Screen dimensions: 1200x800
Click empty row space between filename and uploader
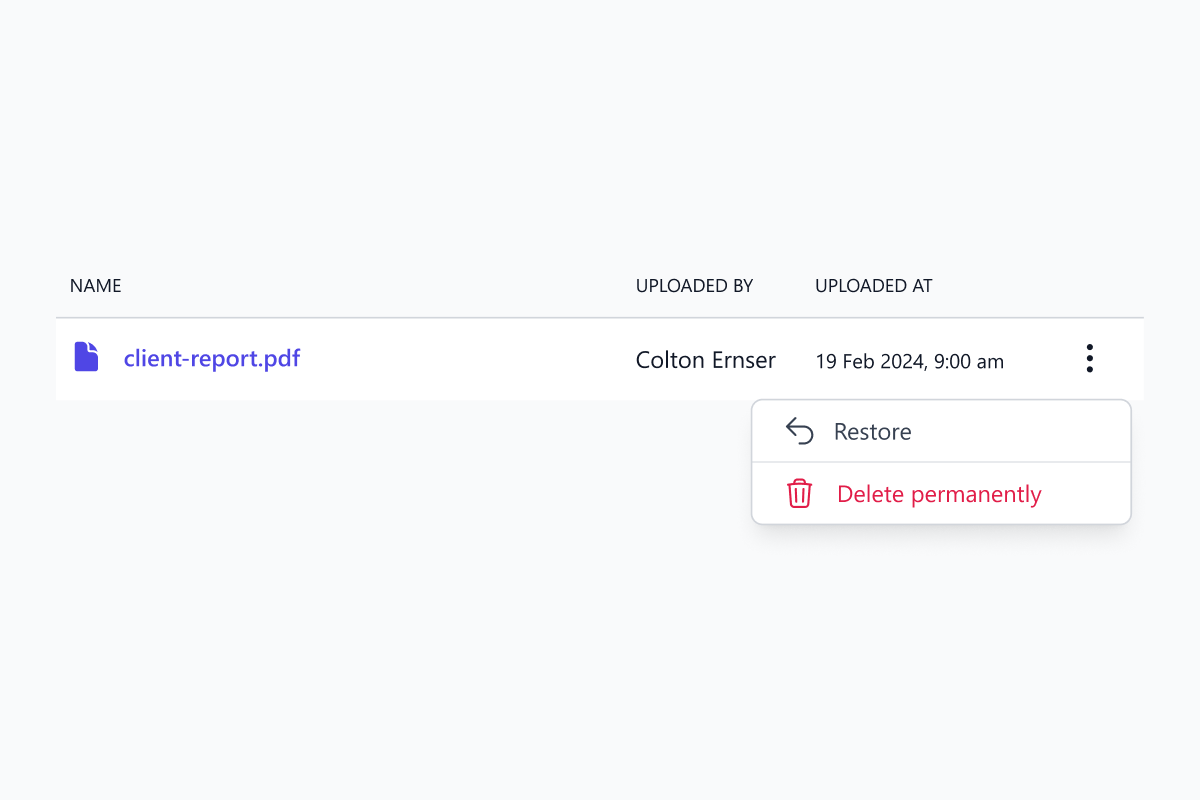click(x=460, y=359)
